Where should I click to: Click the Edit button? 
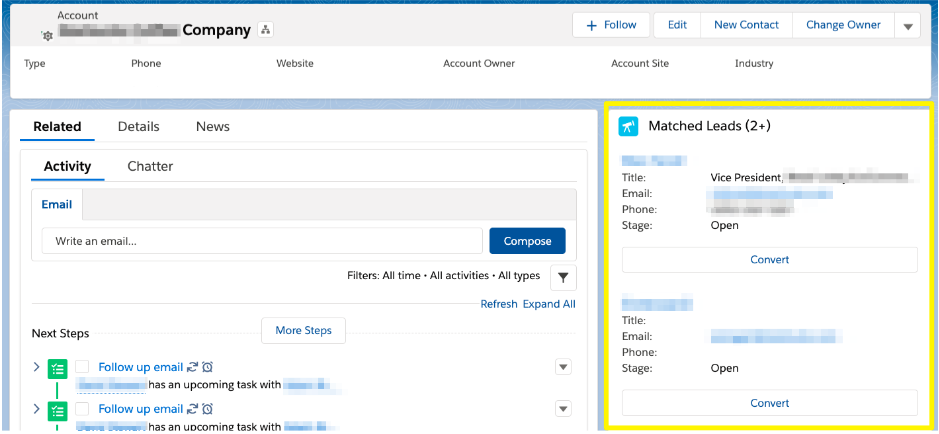[677, 25]
